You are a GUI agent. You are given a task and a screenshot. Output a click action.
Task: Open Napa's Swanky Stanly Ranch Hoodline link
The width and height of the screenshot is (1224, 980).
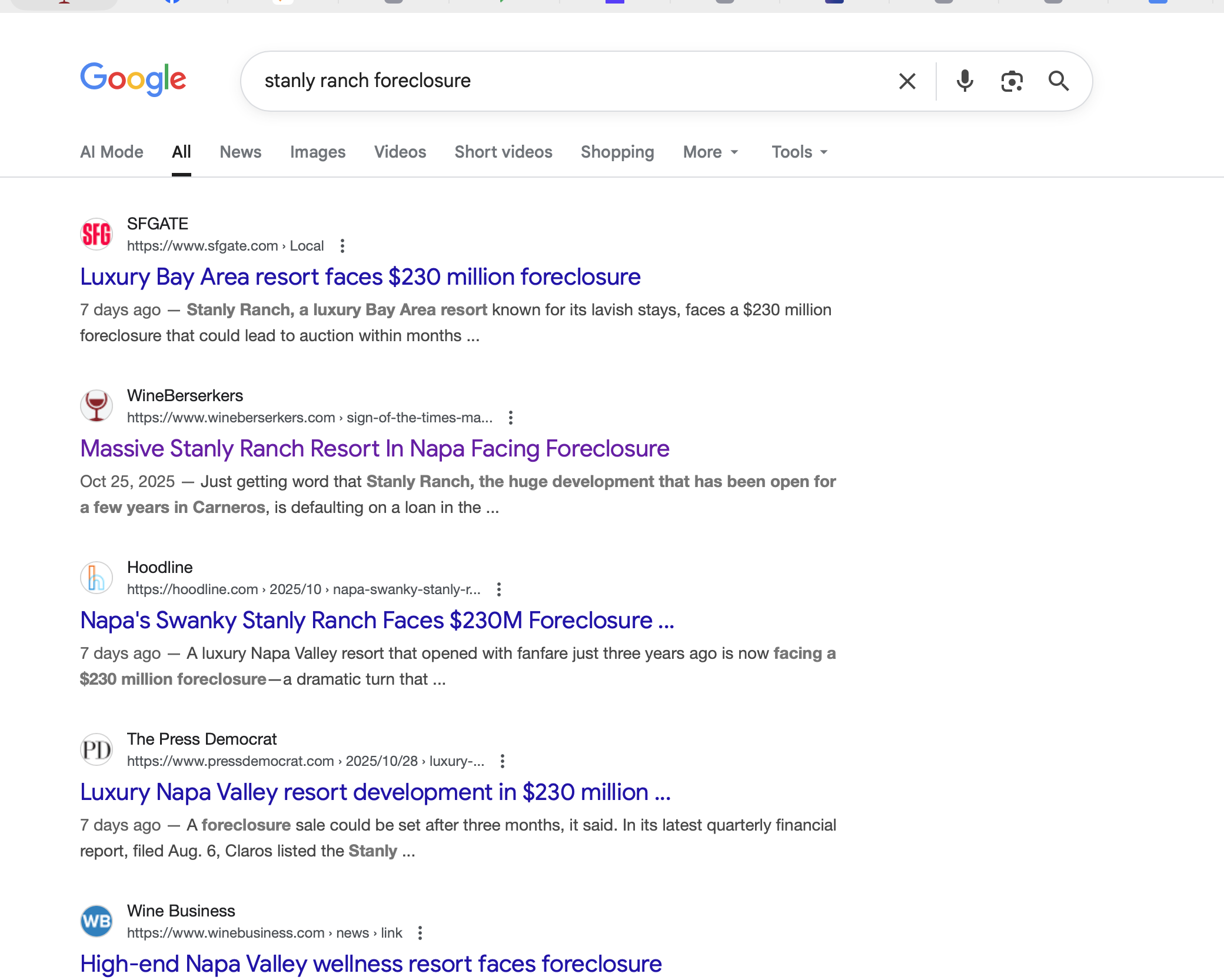tap(377, 621)
